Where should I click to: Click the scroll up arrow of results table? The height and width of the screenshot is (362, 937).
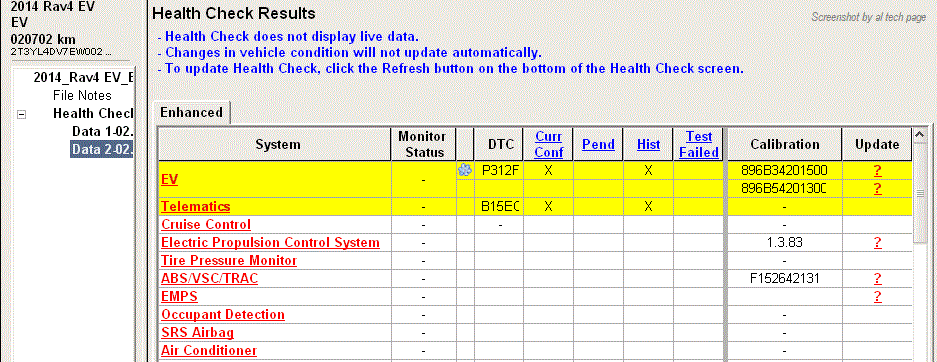(920, 135)
